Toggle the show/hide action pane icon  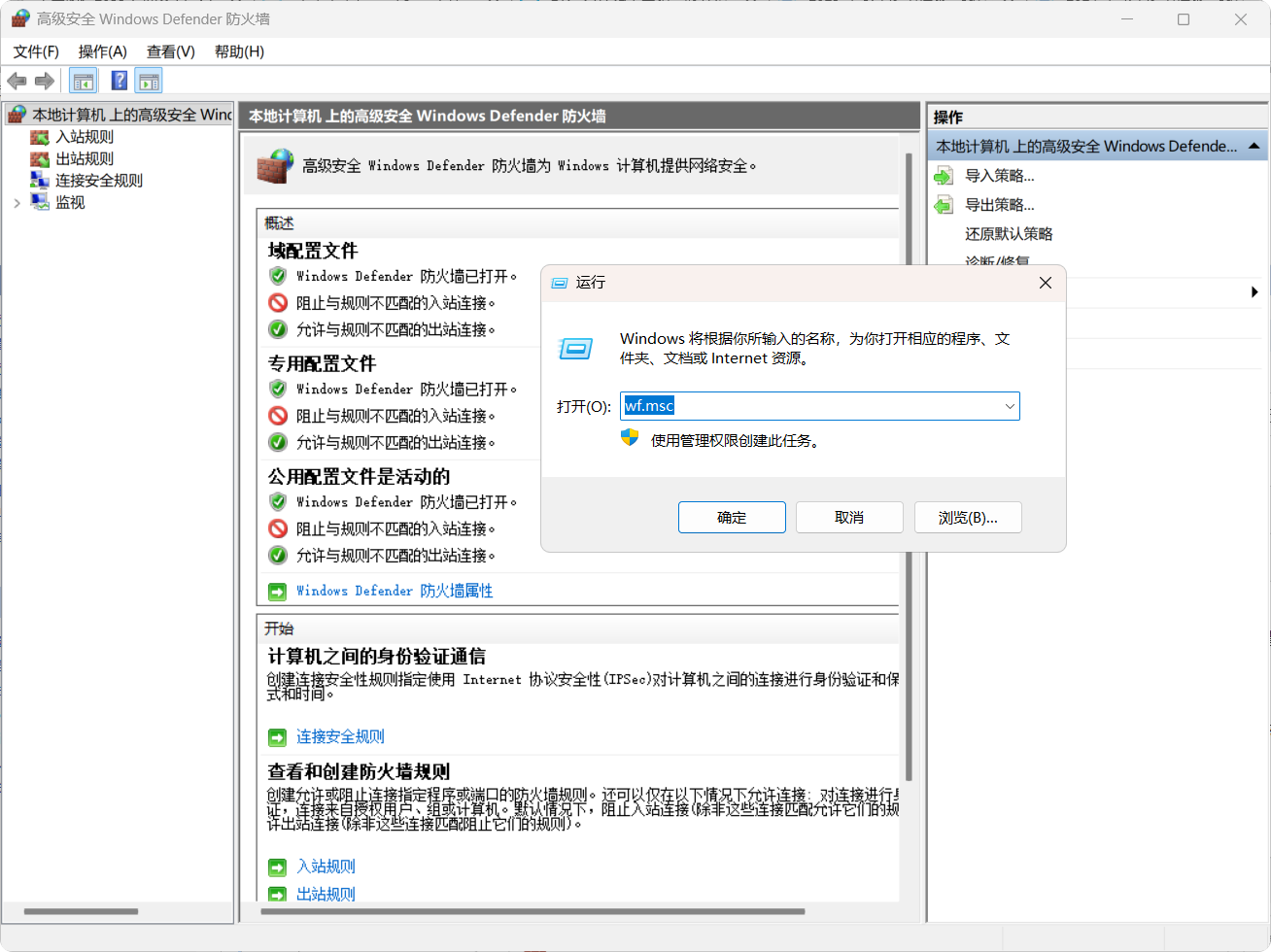(x=149, y=81)
